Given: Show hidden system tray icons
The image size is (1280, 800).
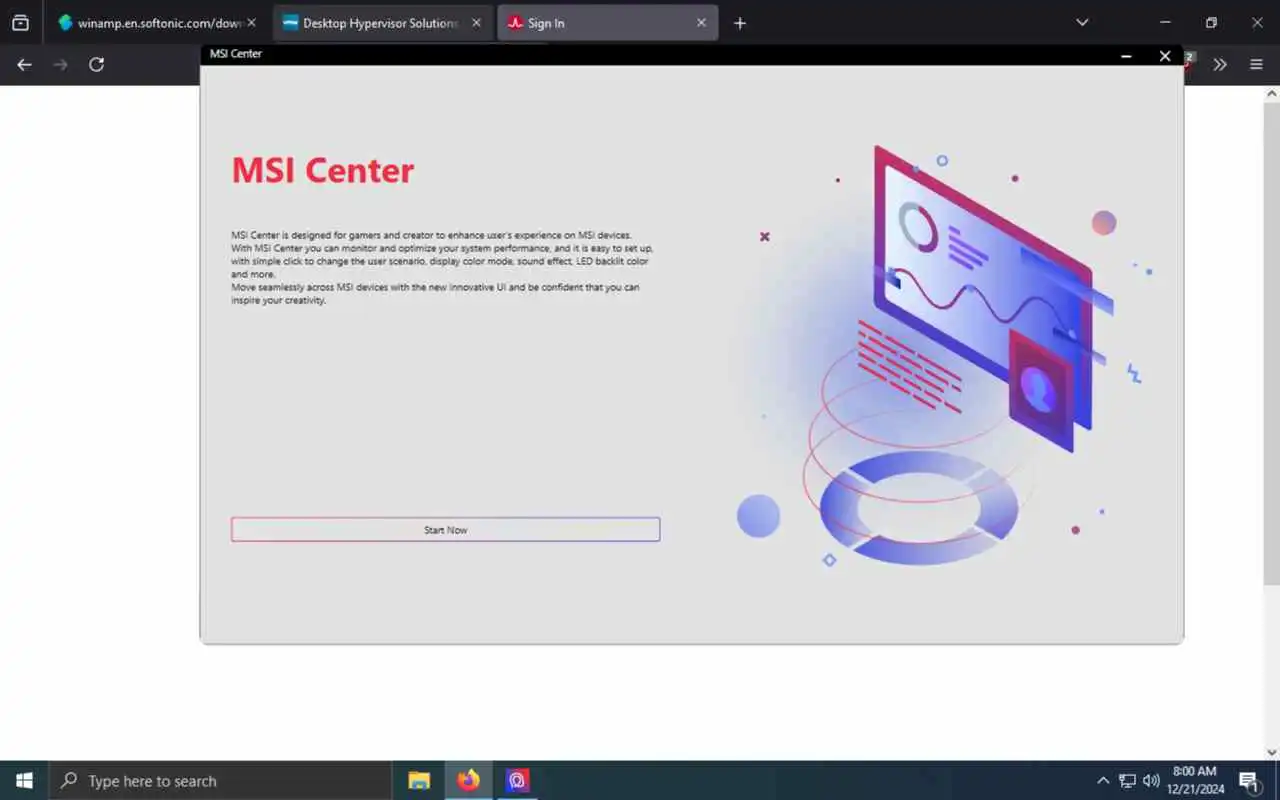Looking at the screenshot, I should pyautogui.click(x=1103, y=780).
